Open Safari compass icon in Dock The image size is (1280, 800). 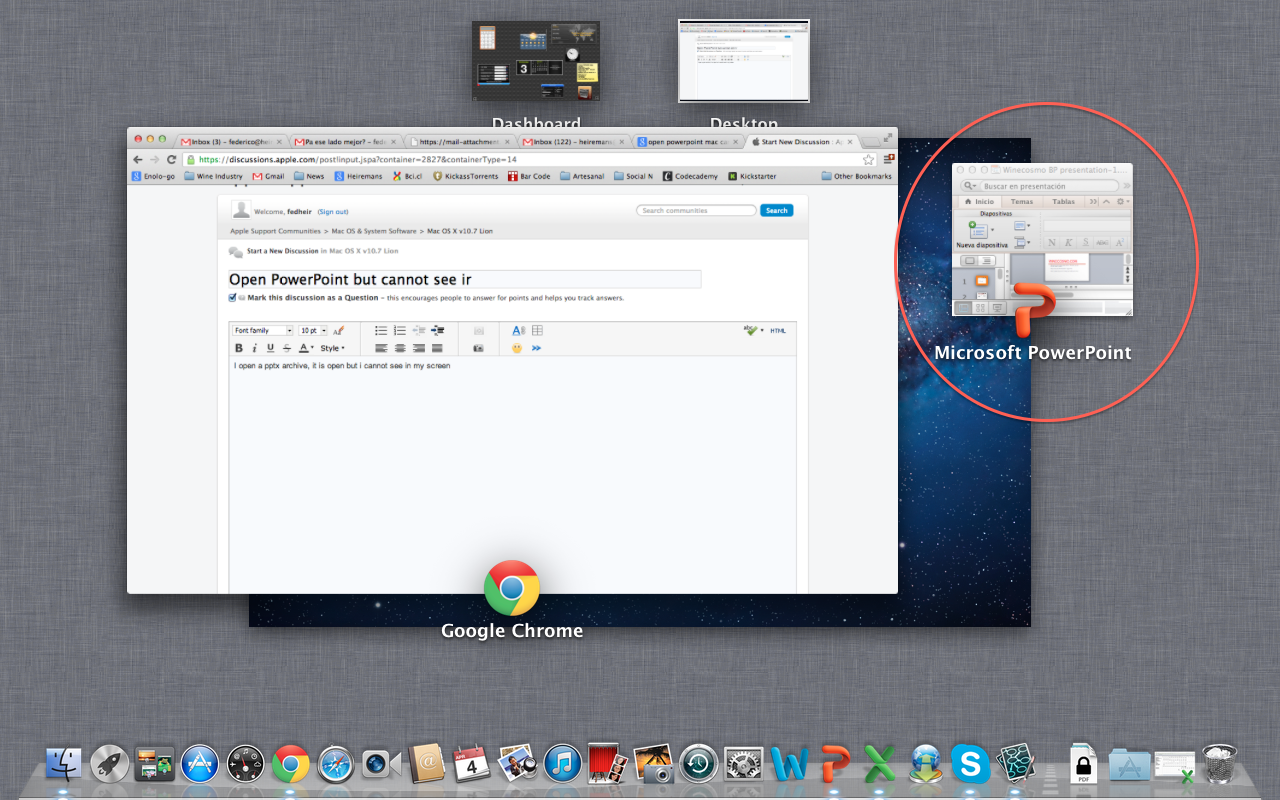click(x=336, y=765)
